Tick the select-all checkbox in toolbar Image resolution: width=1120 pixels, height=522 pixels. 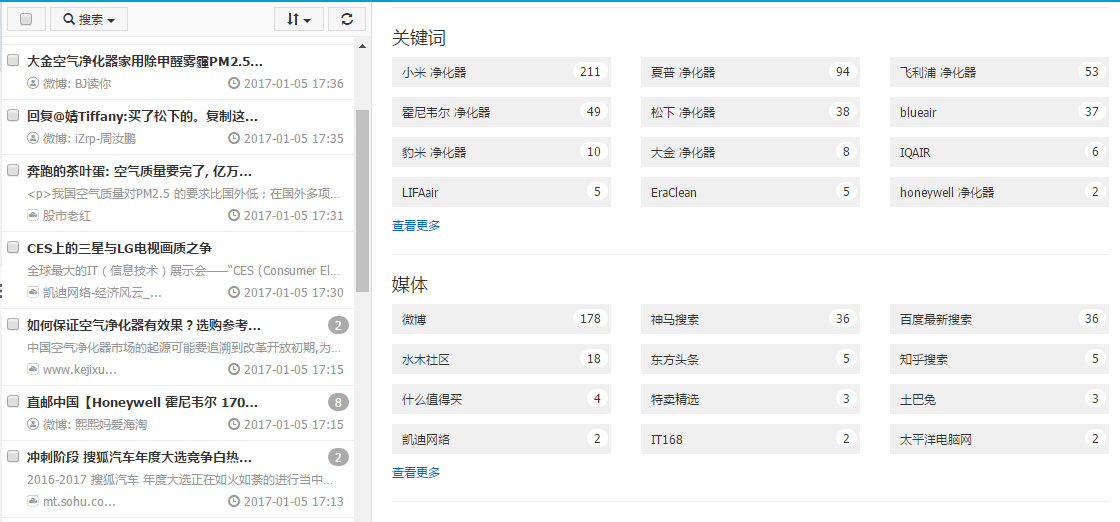pyautogui.click(x=26, y=19)
